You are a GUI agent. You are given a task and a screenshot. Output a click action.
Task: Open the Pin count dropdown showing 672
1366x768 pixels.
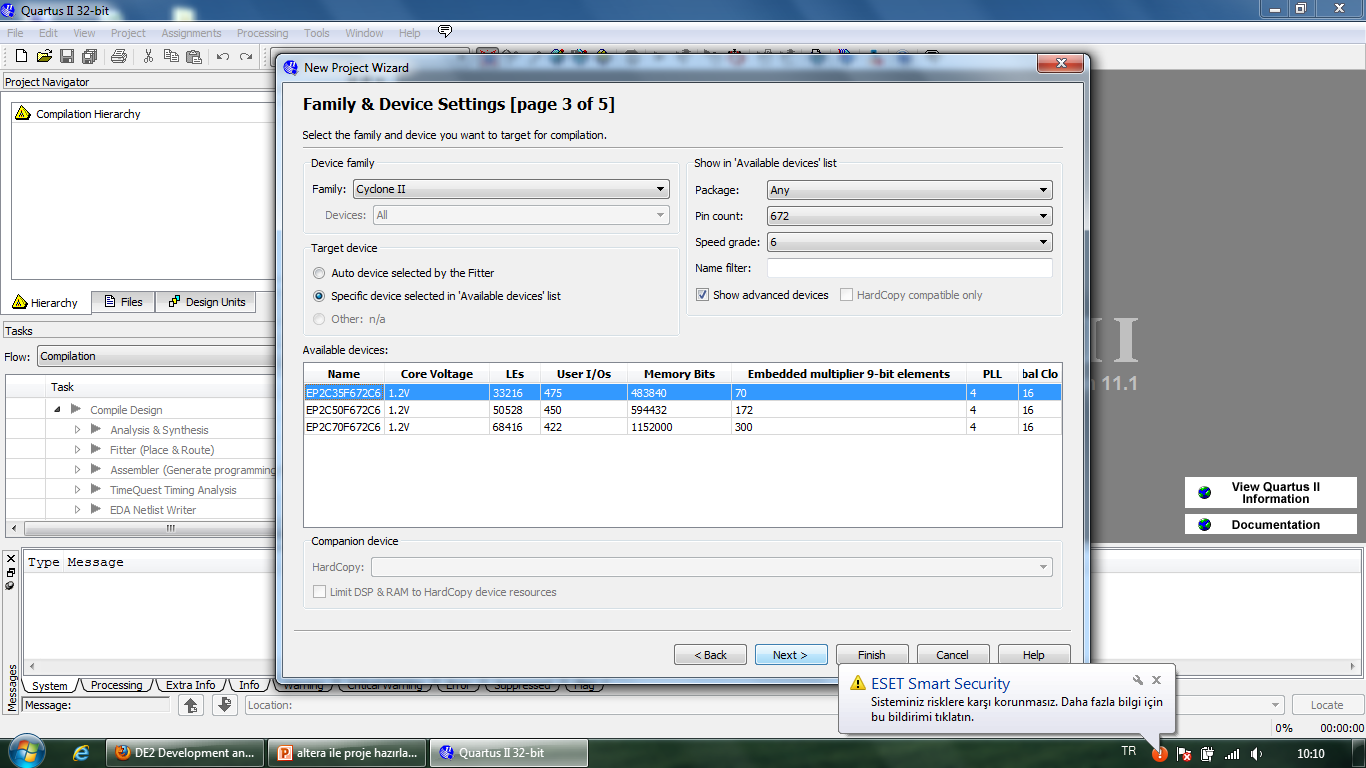910,216
